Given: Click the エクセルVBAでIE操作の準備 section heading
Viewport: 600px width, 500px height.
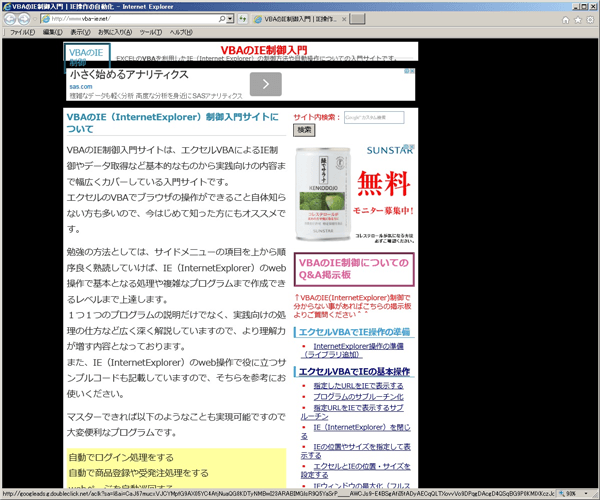Looking at the screenshot, I should tap(354, 332).
